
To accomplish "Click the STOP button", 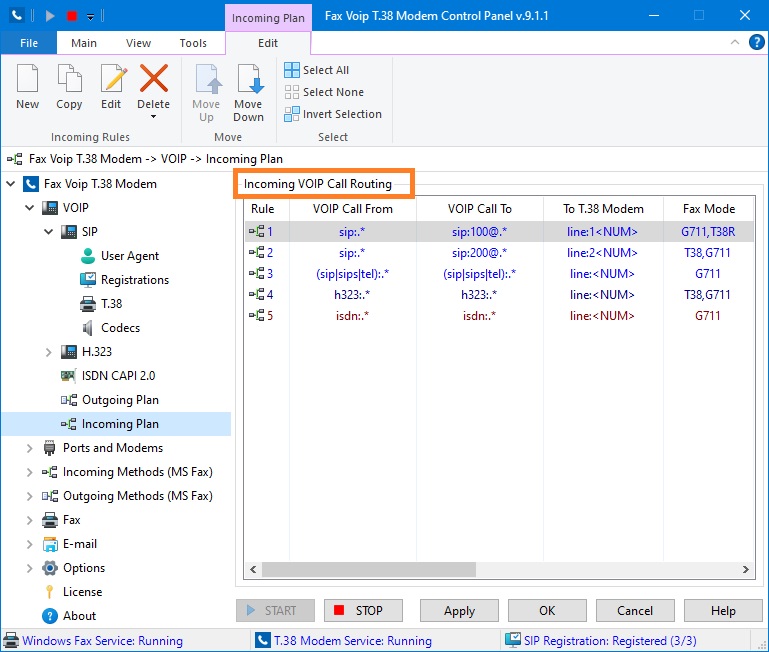I will click(363, 611).
